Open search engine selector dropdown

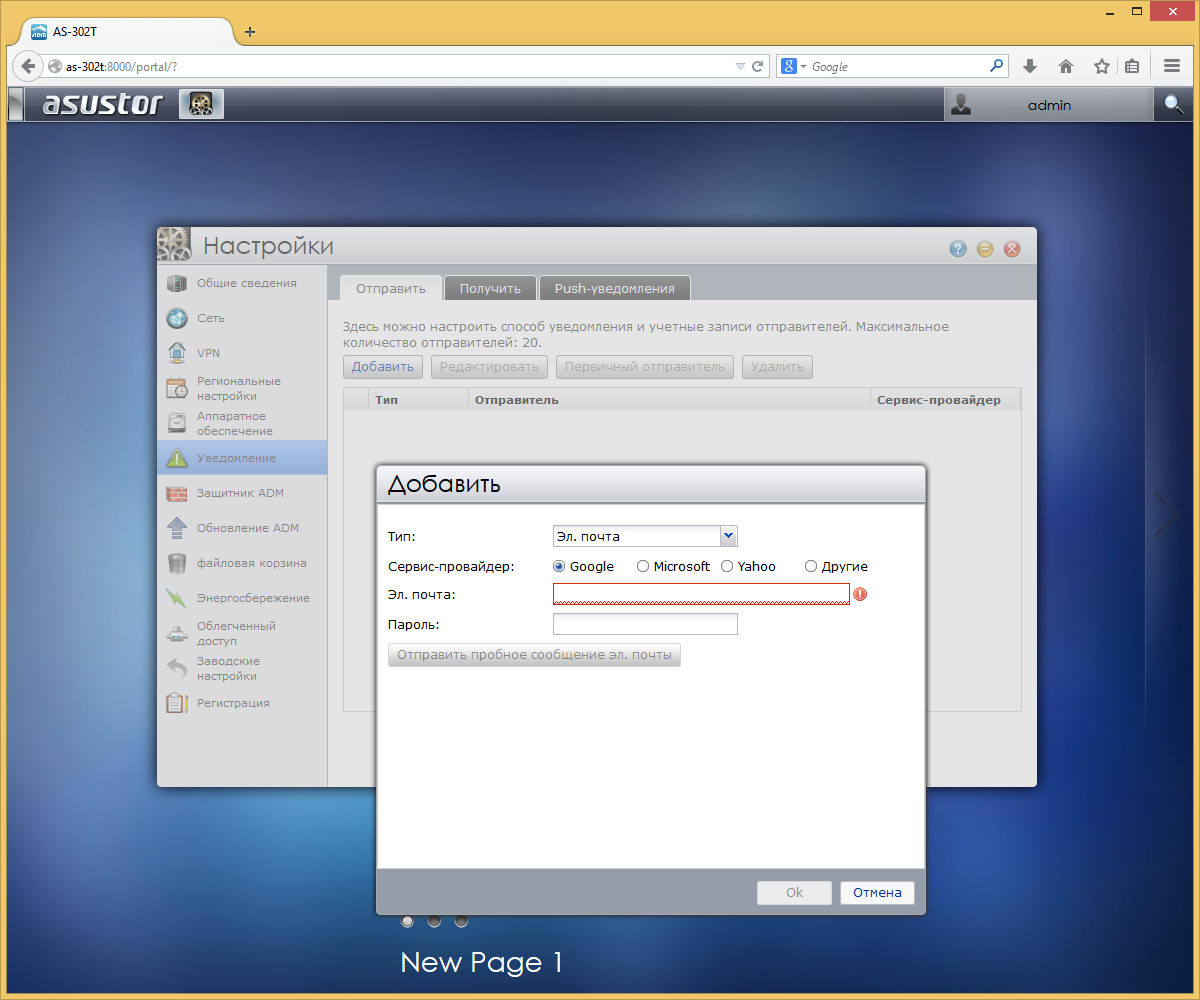pyautogui.click(x=794, y=66)
